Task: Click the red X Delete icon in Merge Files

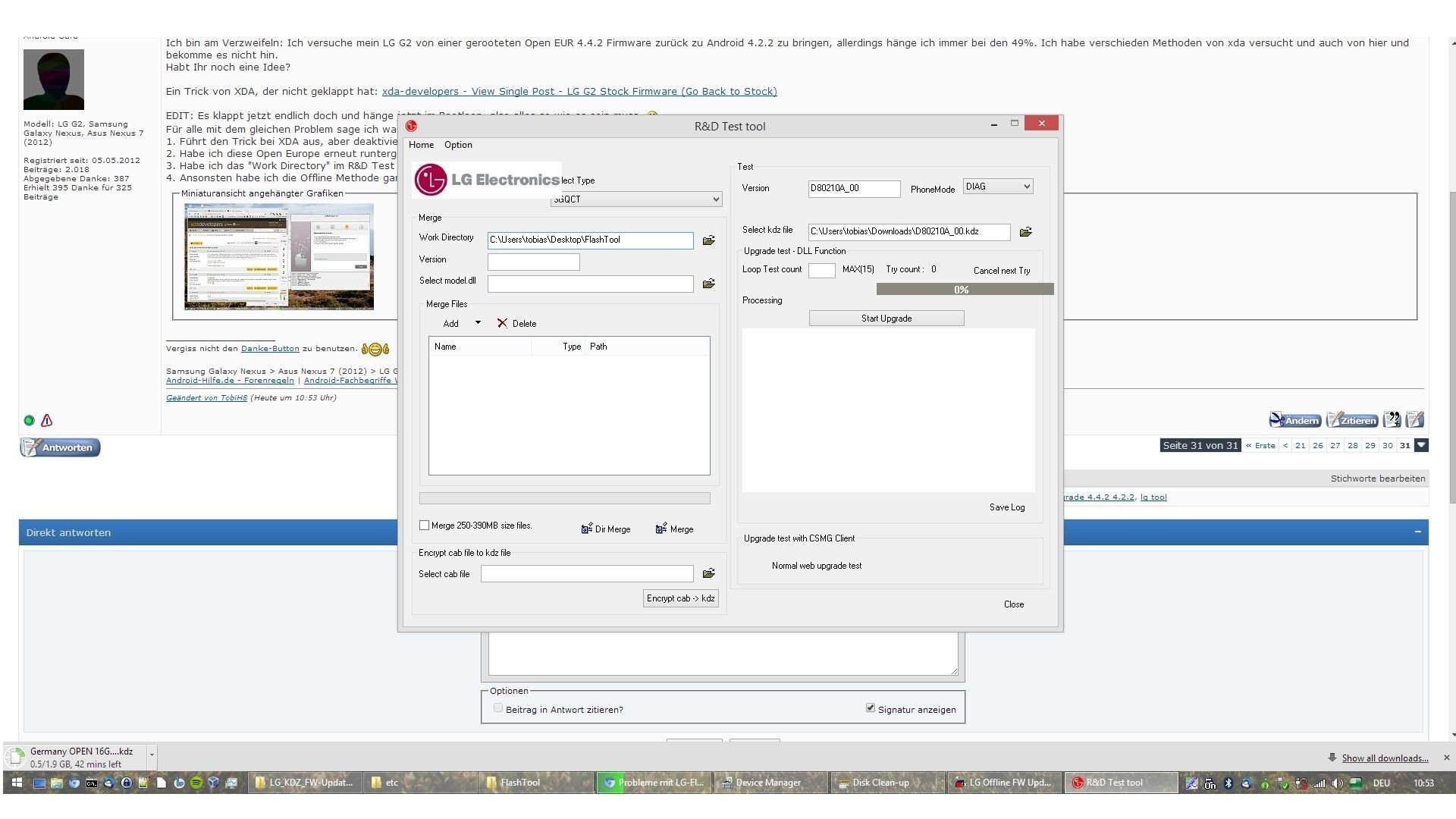Action: pos(502,323)
